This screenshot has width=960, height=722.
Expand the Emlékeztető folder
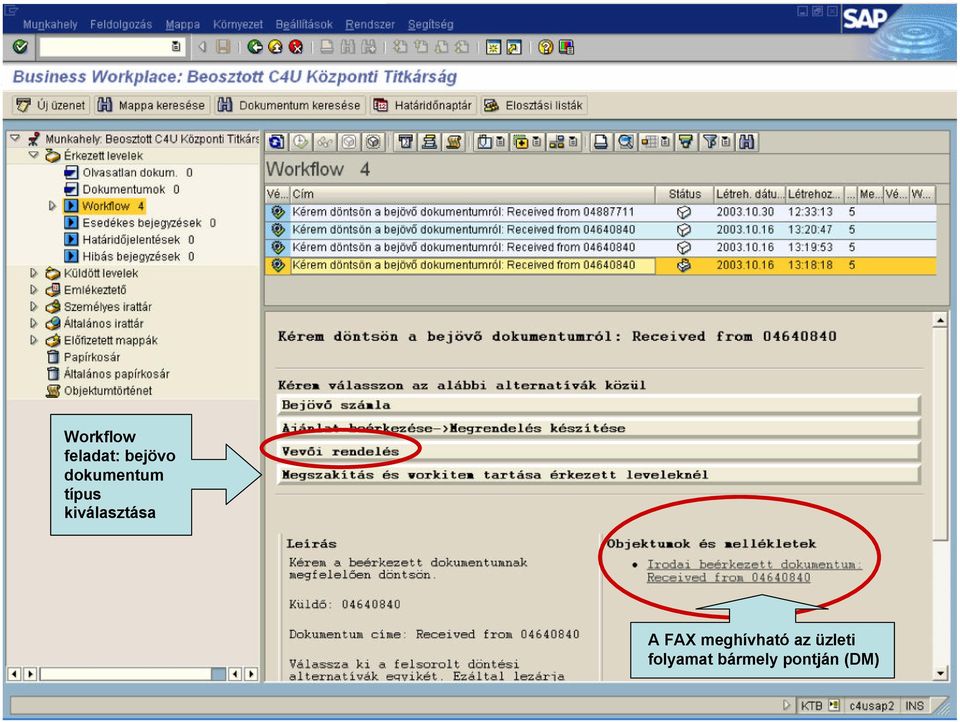pos(34,290)
